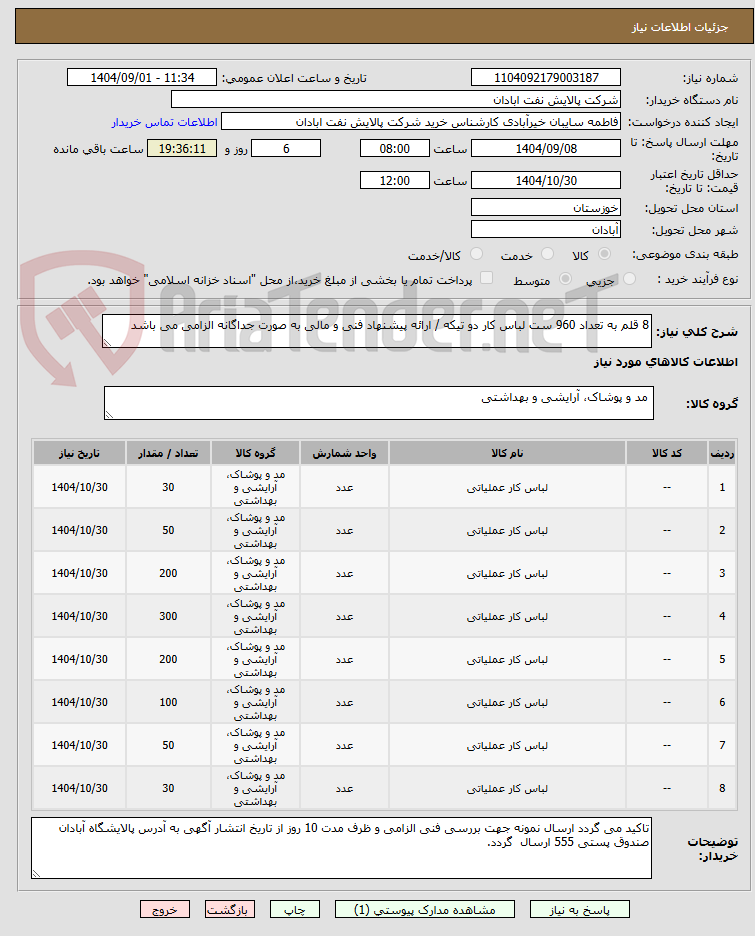Select the کالا/خدمت radio button
Screen dimensions: 755x936
476,254
